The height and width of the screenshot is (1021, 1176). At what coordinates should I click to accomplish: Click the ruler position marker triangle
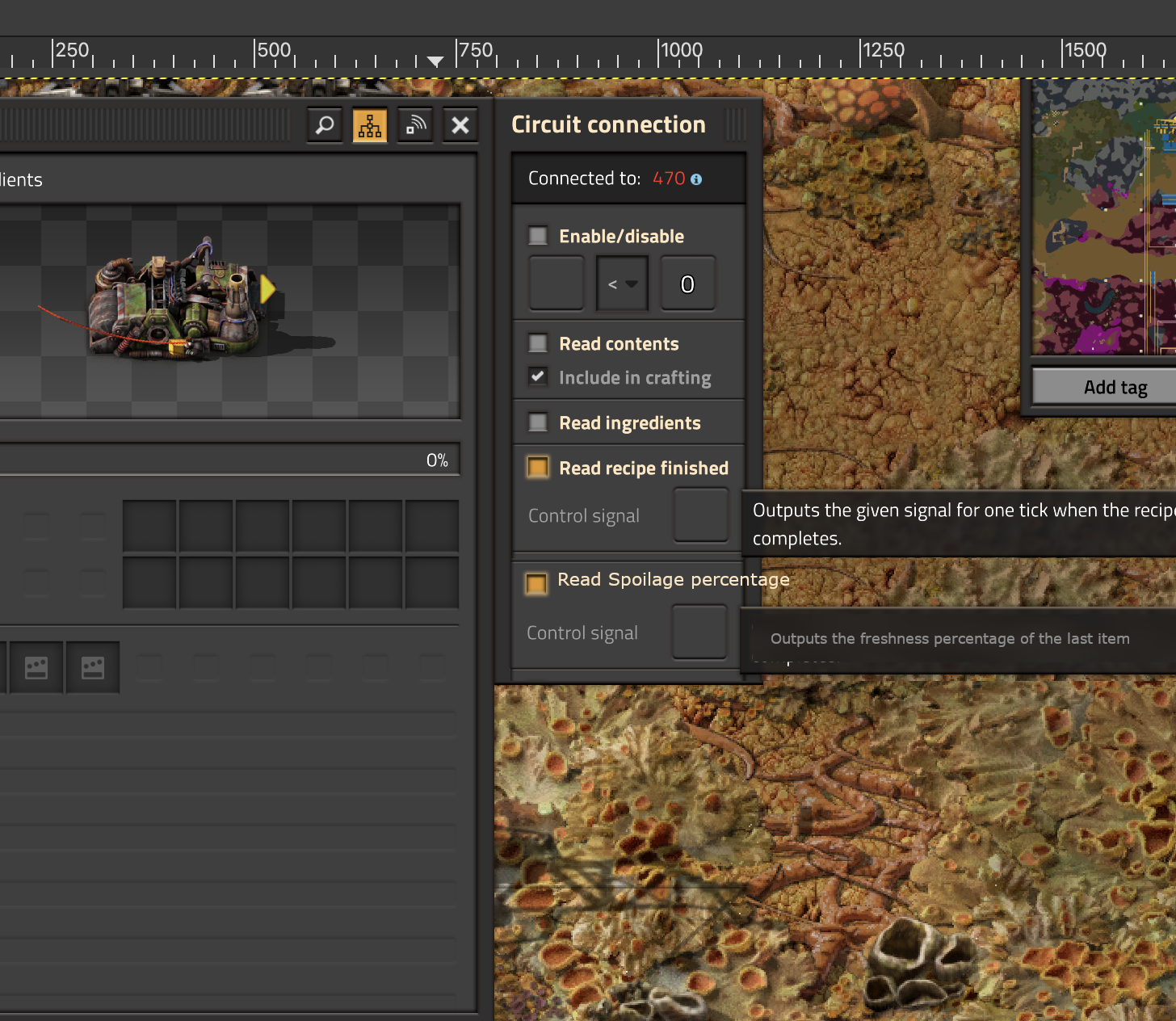435,61
